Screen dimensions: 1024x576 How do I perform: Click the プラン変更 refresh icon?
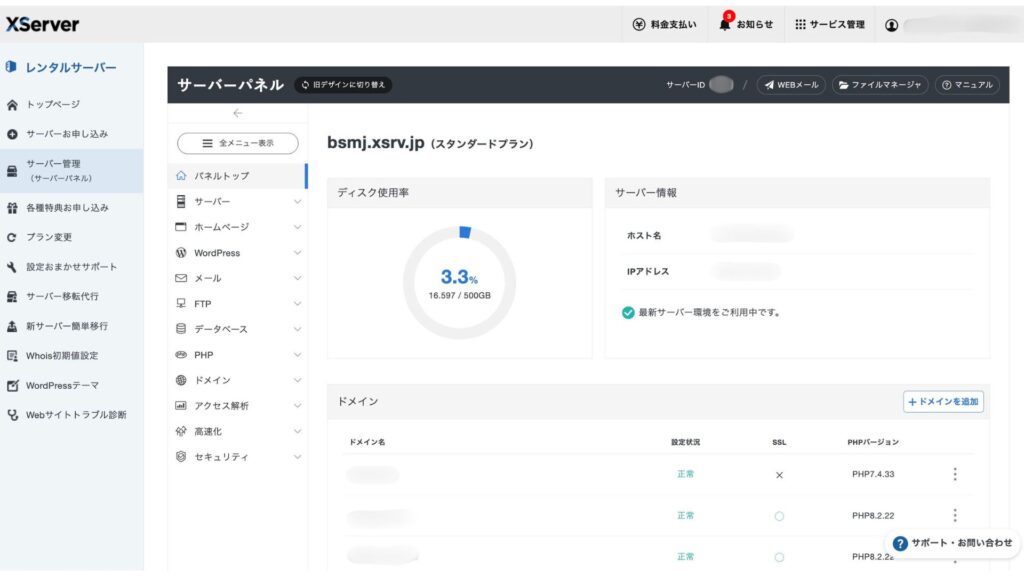coord(12,238)
